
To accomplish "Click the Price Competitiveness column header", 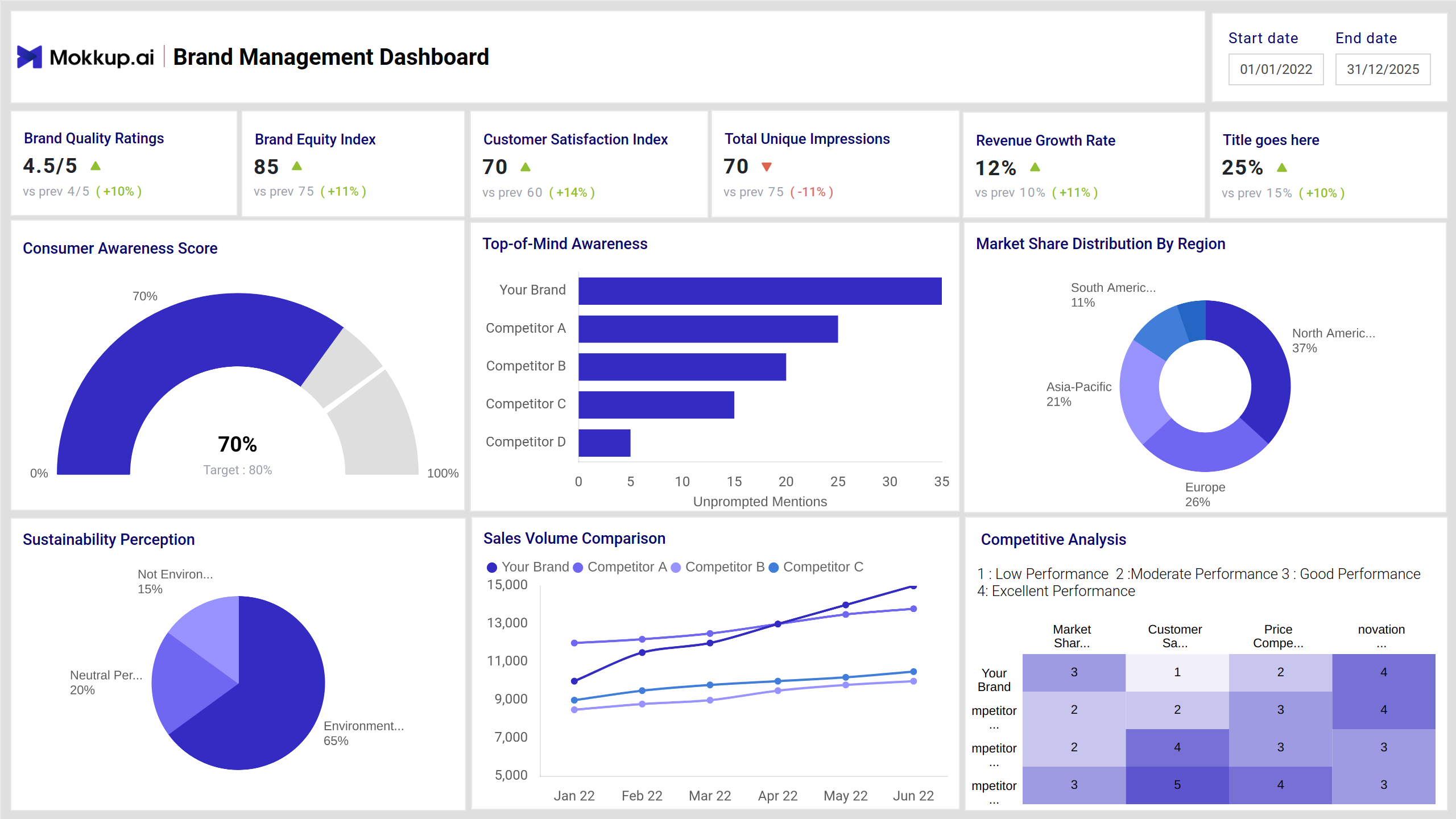I will 1278,636.
